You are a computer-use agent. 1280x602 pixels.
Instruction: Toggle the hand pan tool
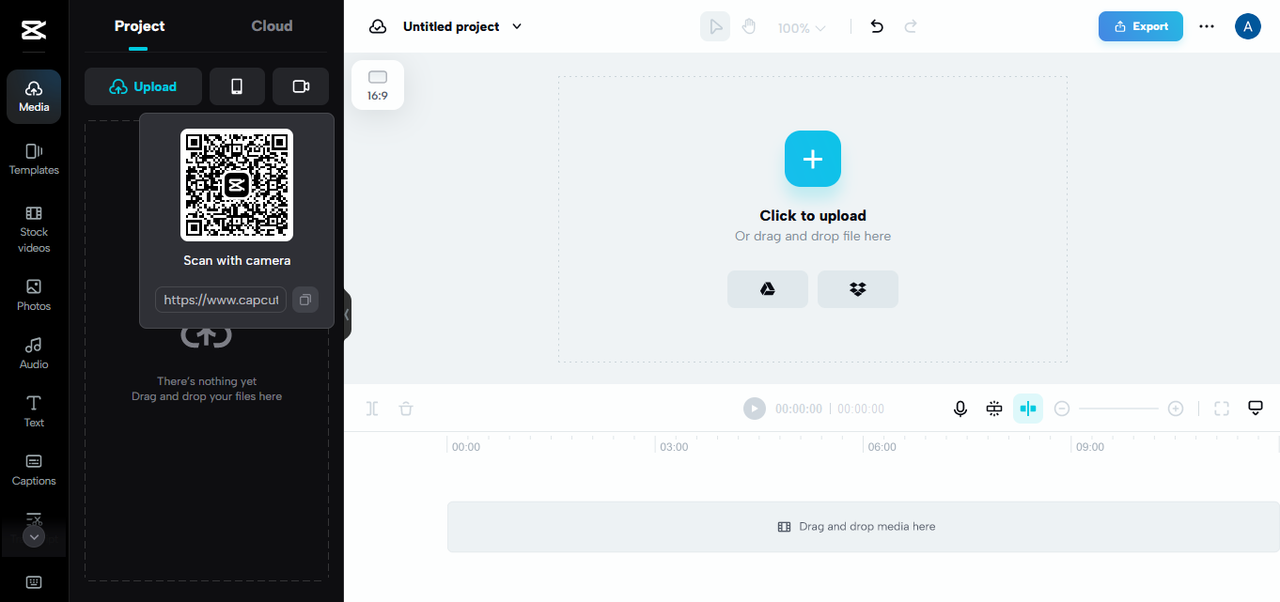click(x=749, y=27)
